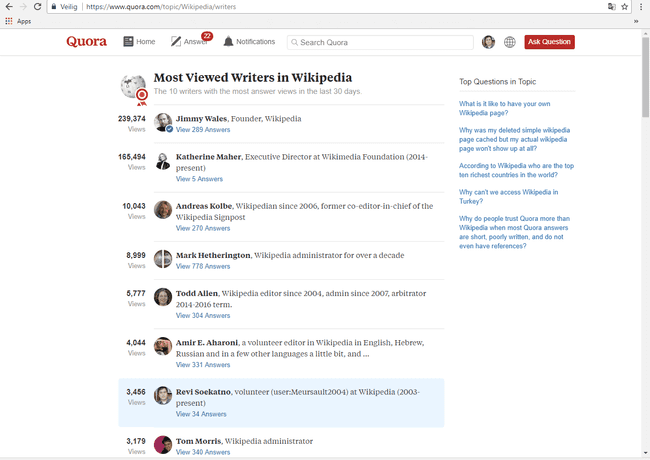The image size is (650, 460).
Task: Show hidden bookmarks chevron
Action: (636, 21)
